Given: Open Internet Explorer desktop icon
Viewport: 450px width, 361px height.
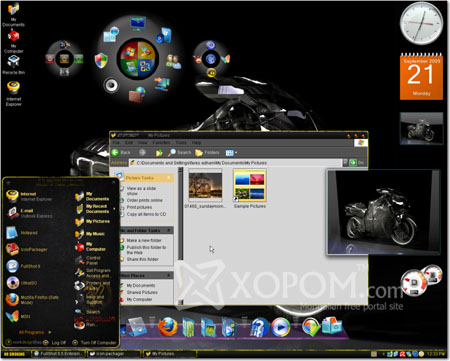Looking at the screenshot, I should (x=14, y=94).
